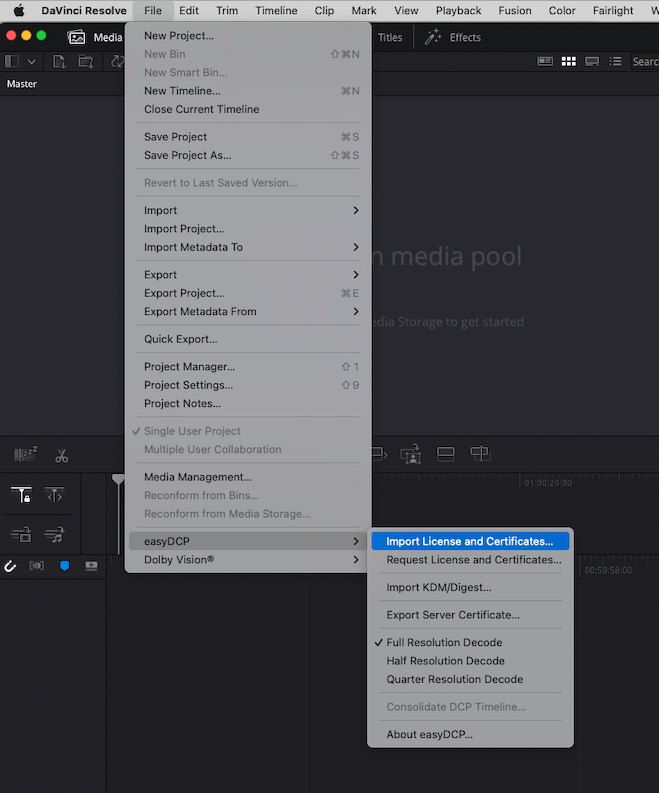Open the Playback menu
Viewport: 659px width, 793px height.
point(458,11)
